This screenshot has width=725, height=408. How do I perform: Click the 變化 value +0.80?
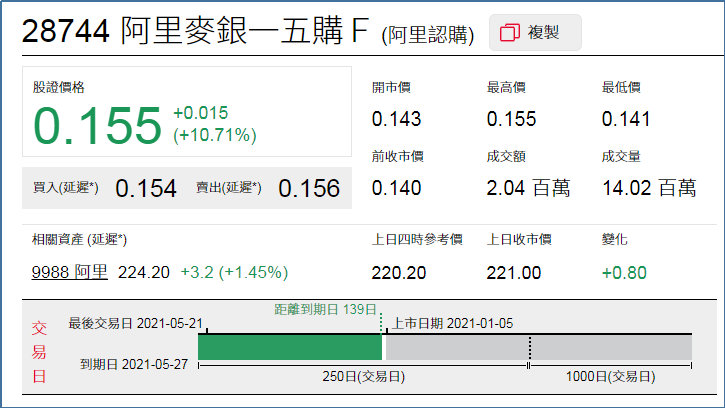pyautogui.click(x=624, y=273)
